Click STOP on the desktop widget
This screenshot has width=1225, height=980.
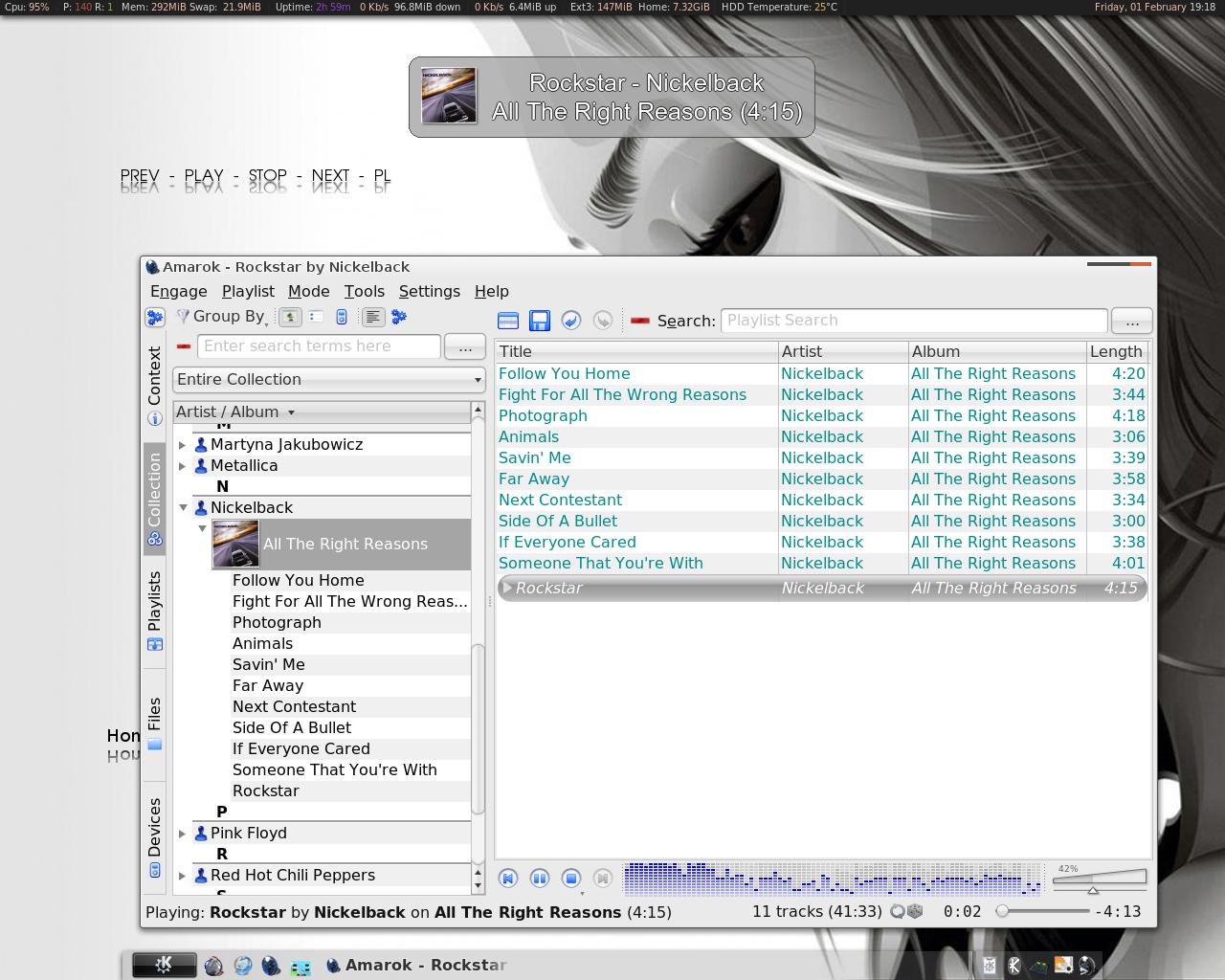(x=268, y=176)
